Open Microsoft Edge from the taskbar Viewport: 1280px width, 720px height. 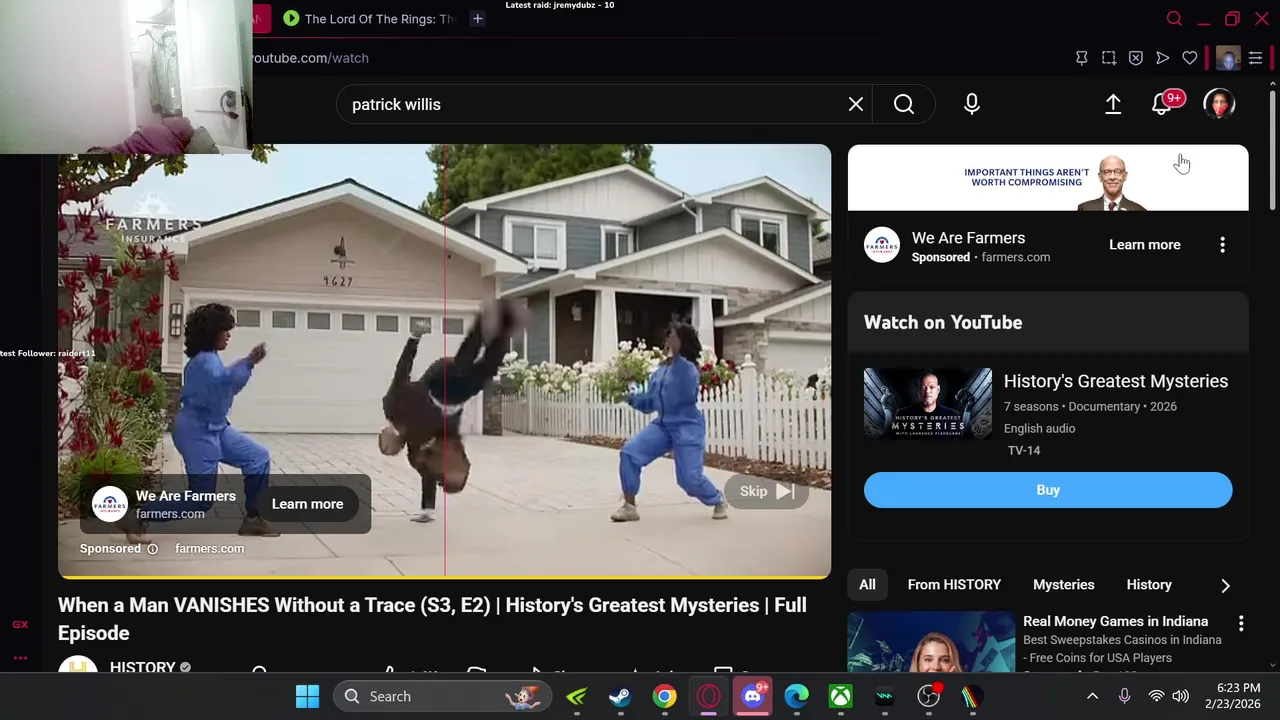click(x=796, y=696)
